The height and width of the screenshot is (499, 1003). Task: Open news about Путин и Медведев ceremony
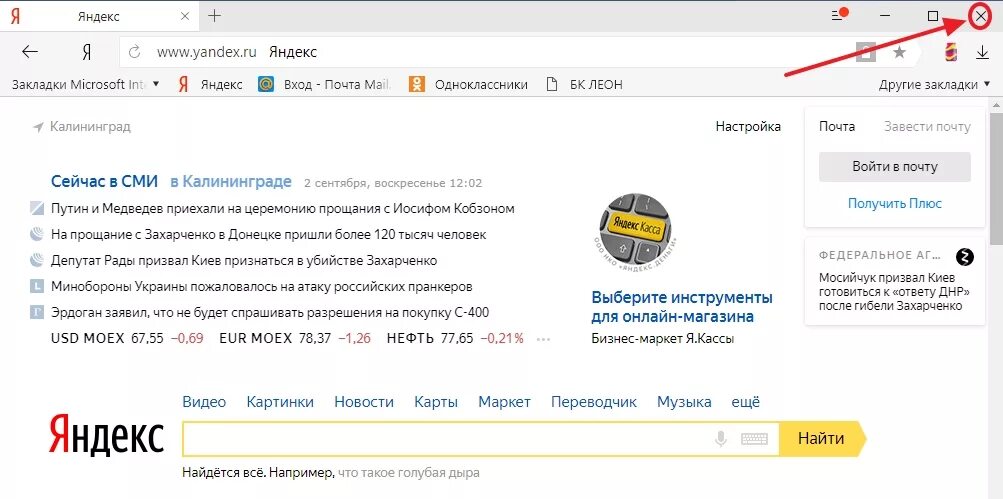(x=283, y=209)
